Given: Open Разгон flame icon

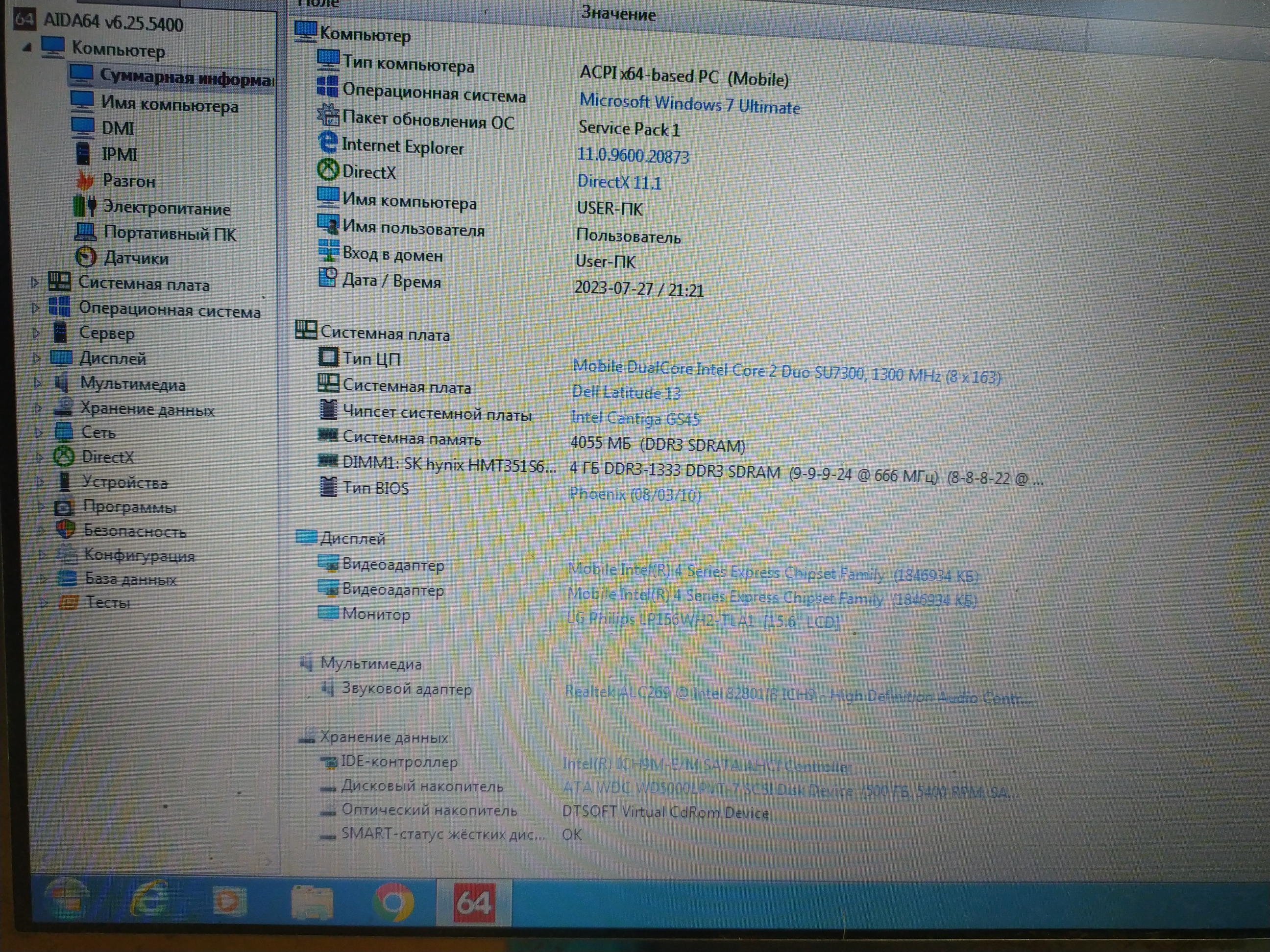Looking at the screenshot, I should click(x=85, y=180).
